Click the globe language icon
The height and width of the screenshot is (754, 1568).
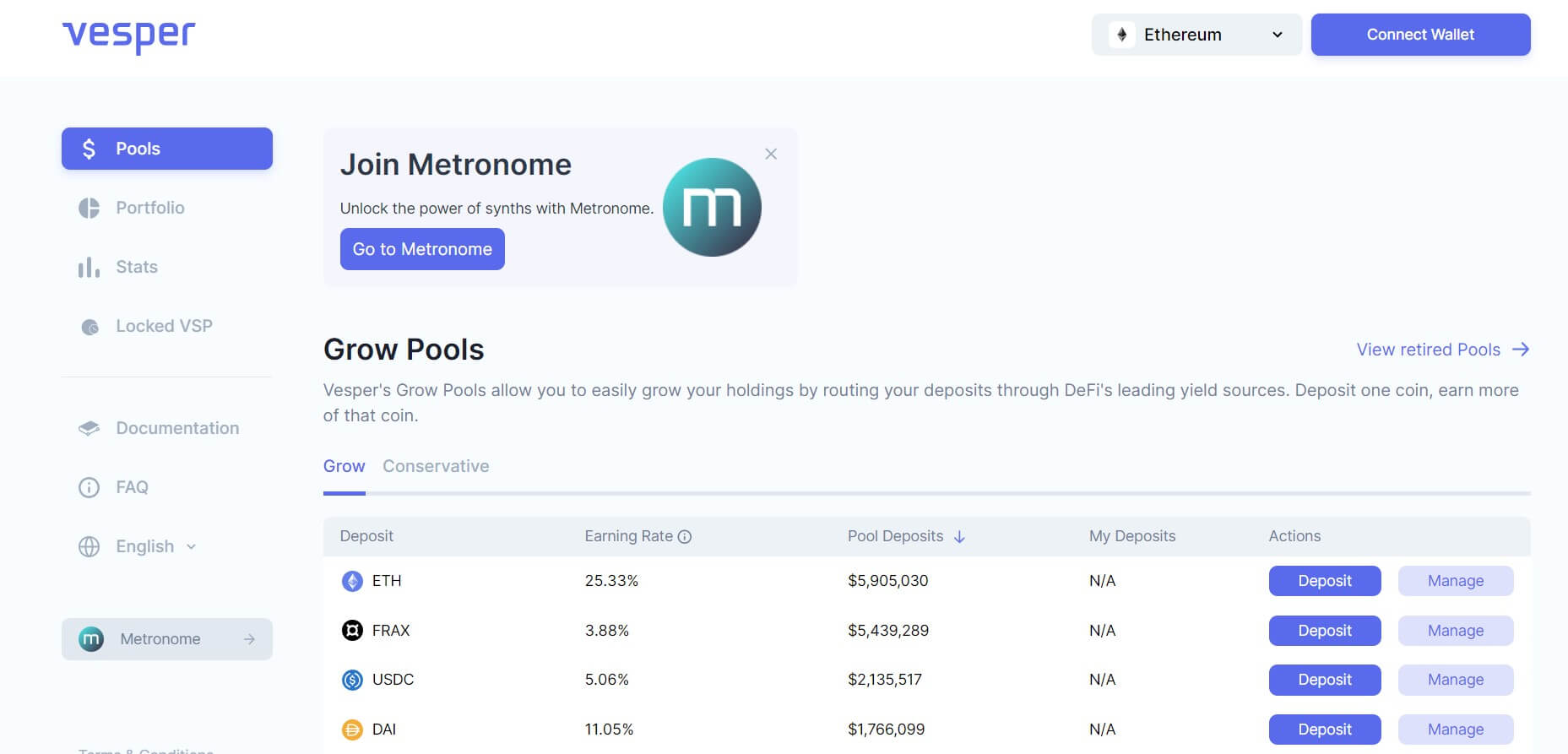[x=89, y=546]
